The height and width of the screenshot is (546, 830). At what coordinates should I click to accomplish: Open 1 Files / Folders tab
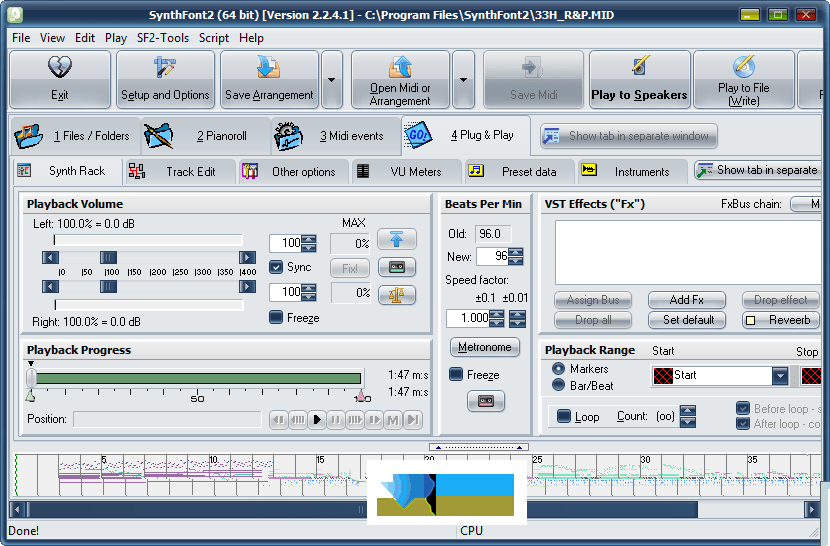pyautogui.click(x=76, y=136)
